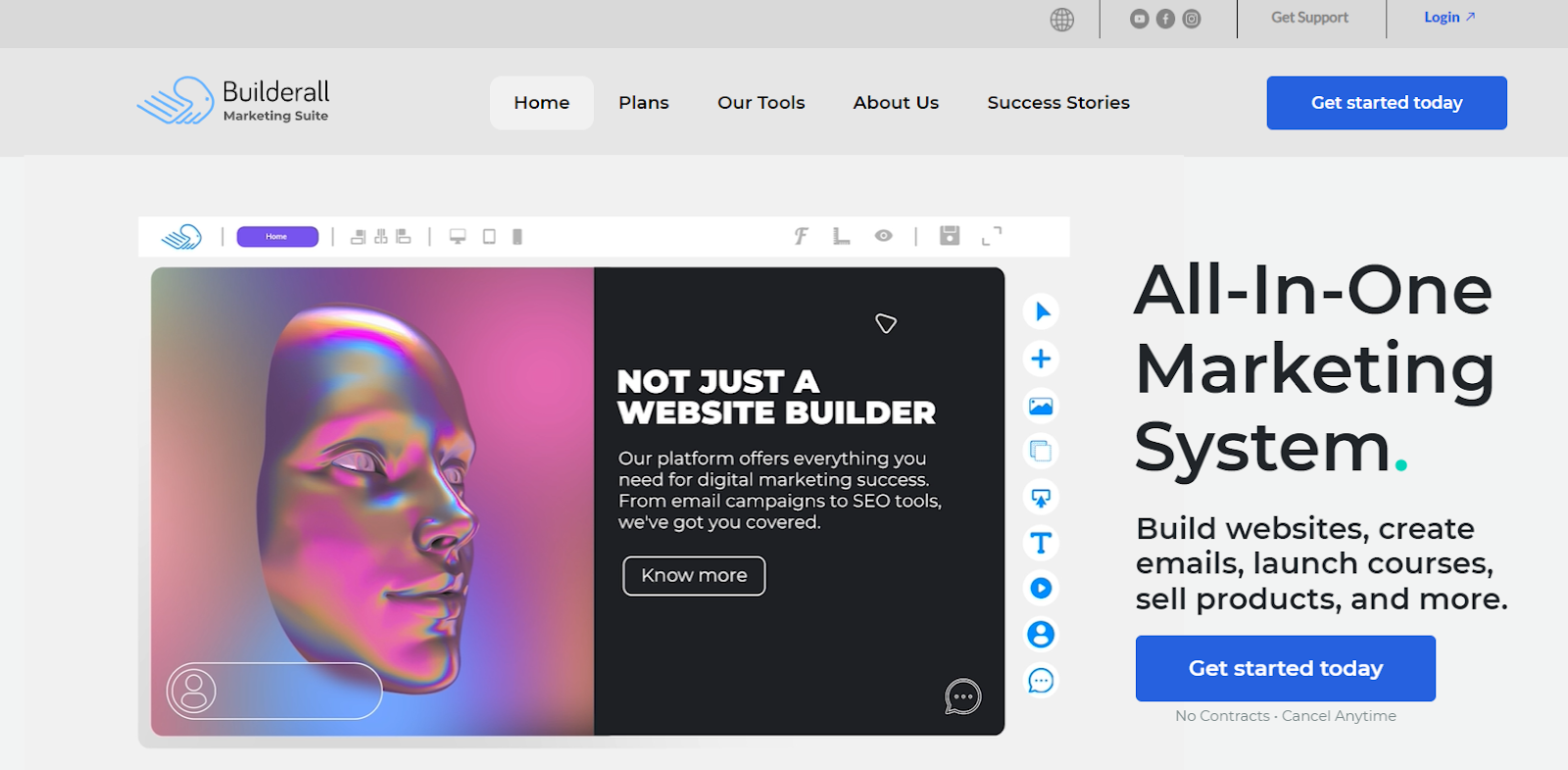The image size is (1568, 770).
Task: Select the cursor pointer tool
Action: coord(1041,312)
